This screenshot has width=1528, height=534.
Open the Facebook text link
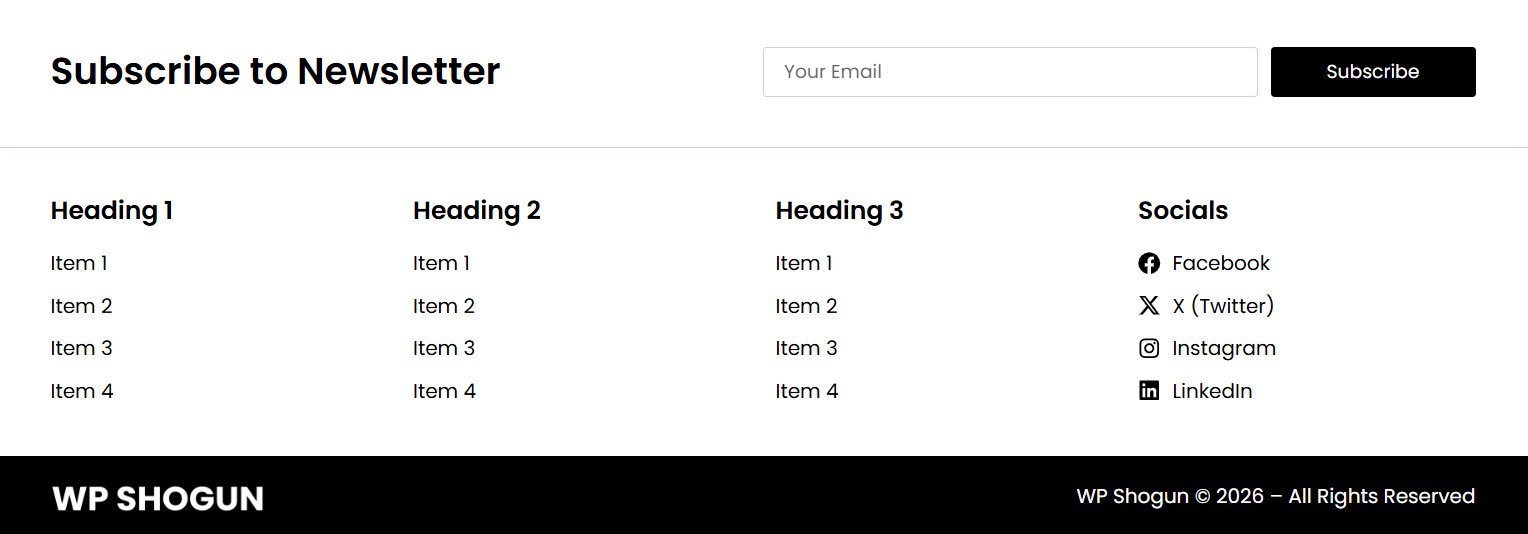point(1220,263)
